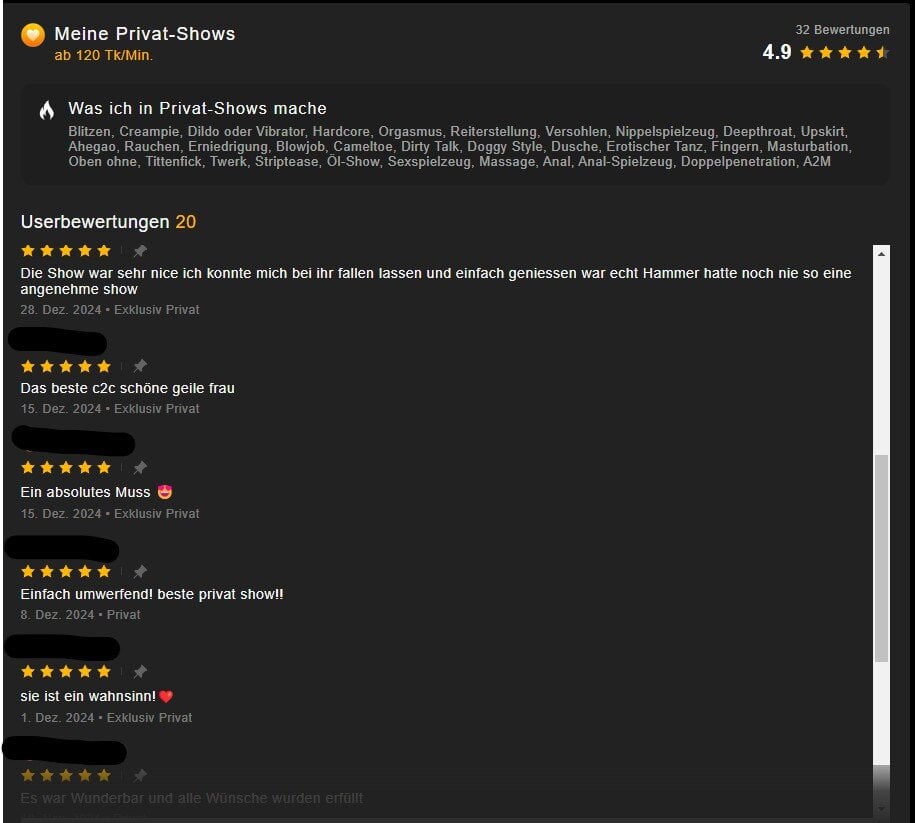Click the five stars of the 28. Dez. review

[x=66, y=251]
